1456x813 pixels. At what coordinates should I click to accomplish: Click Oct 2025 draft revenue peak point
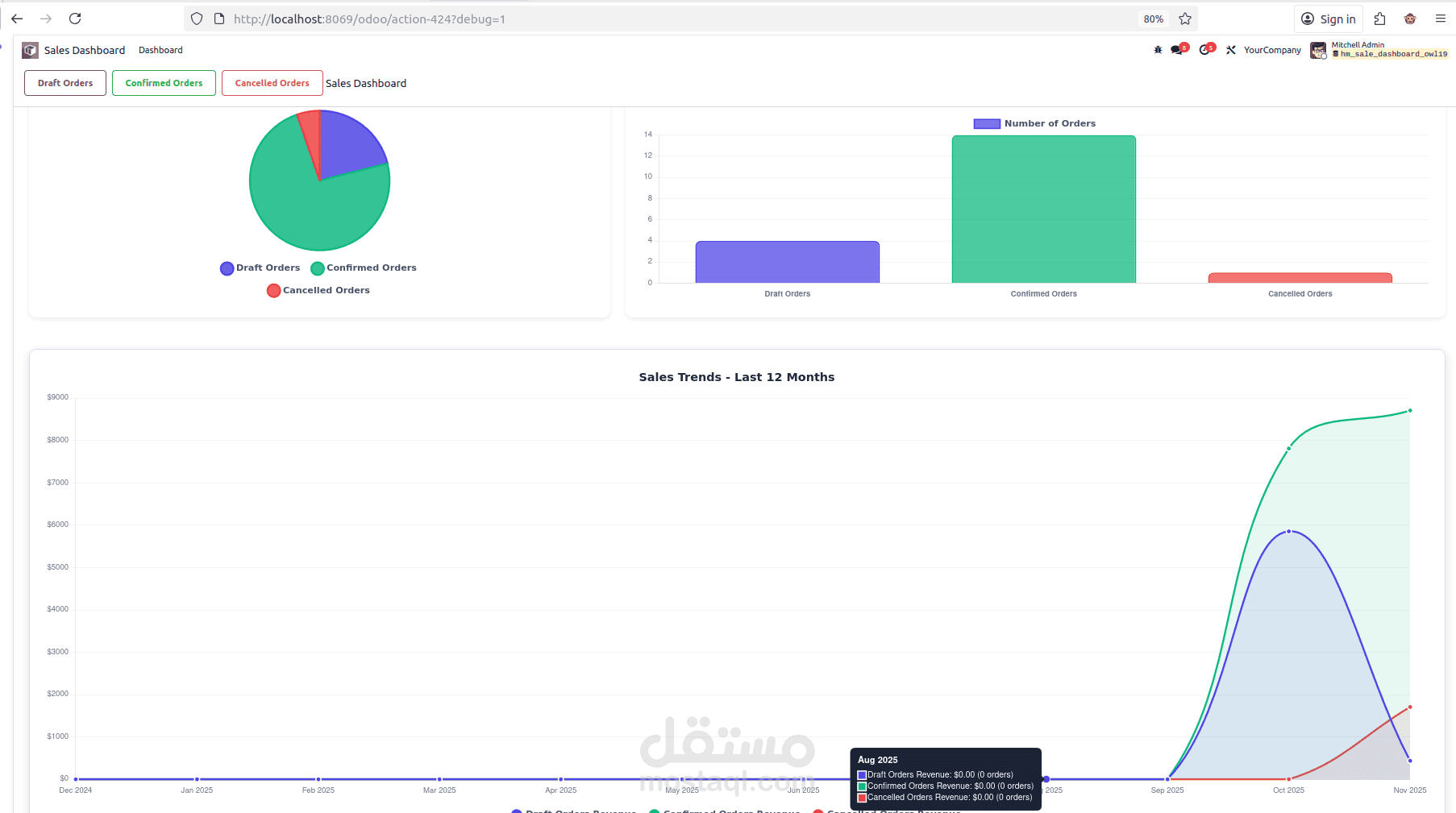(1289, 532)
